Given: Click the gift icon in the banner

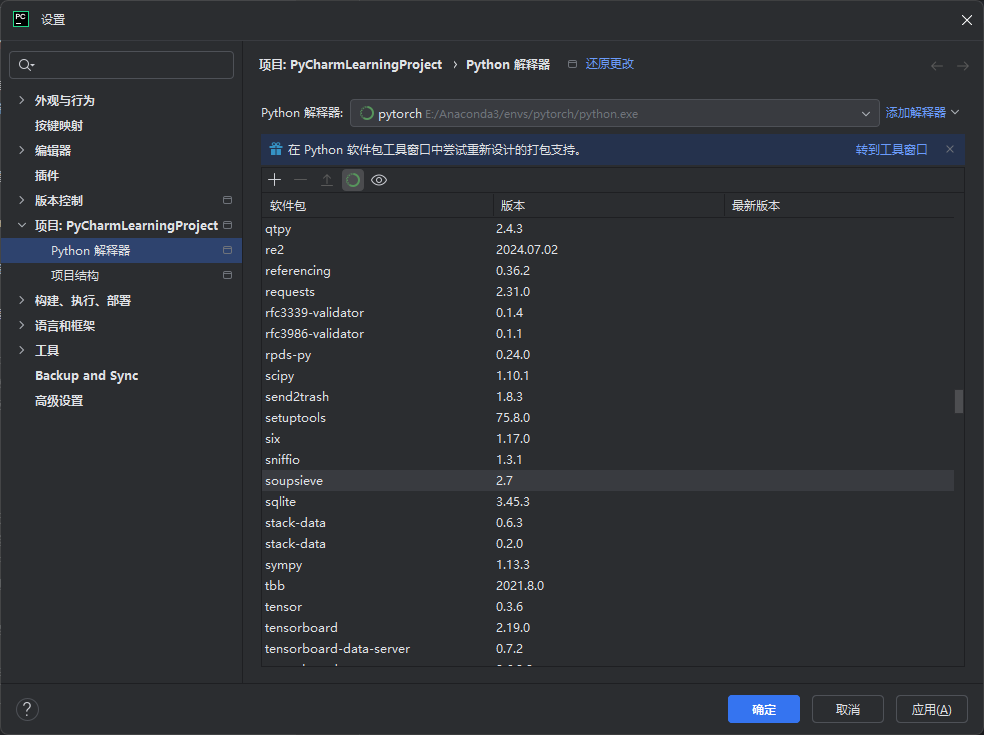Looking at the screenshot, I should [x=275, y=149].
